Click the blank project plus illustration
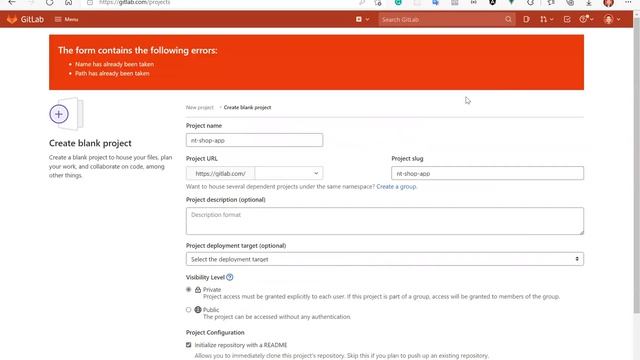 point(66,114)
